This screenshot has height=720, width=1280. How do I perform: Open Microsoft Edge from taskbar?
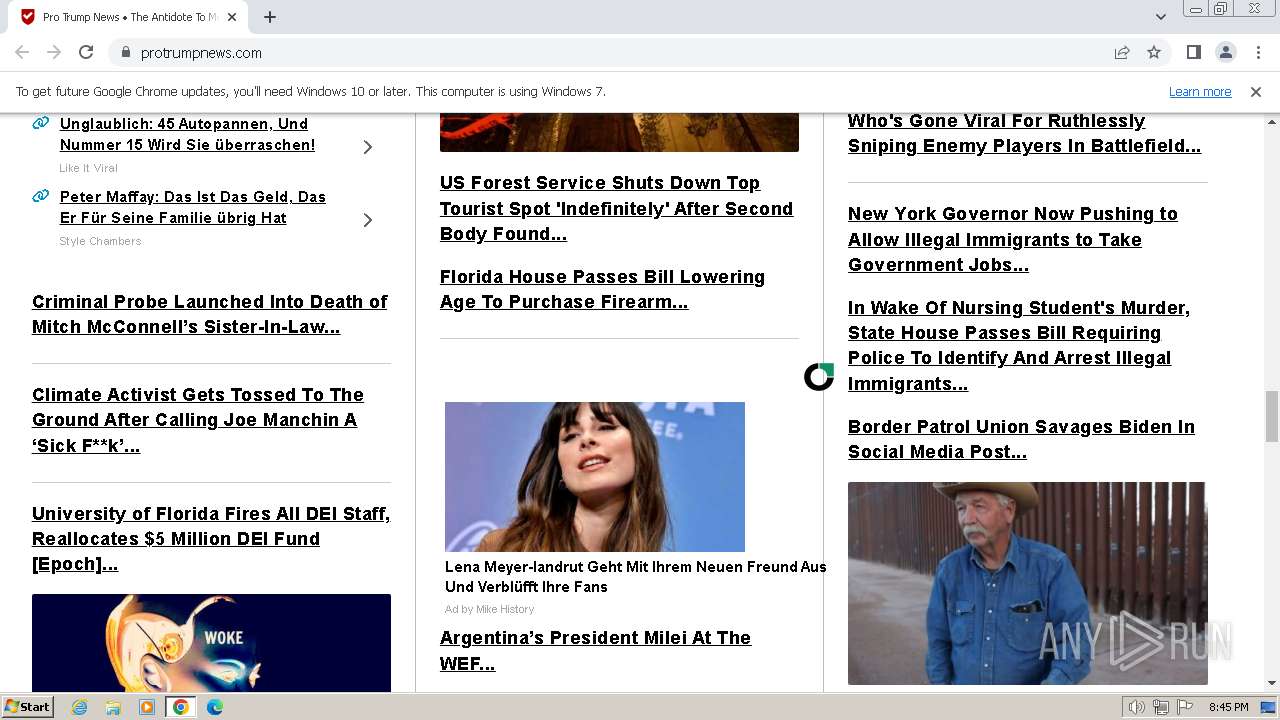click(214, 707)
